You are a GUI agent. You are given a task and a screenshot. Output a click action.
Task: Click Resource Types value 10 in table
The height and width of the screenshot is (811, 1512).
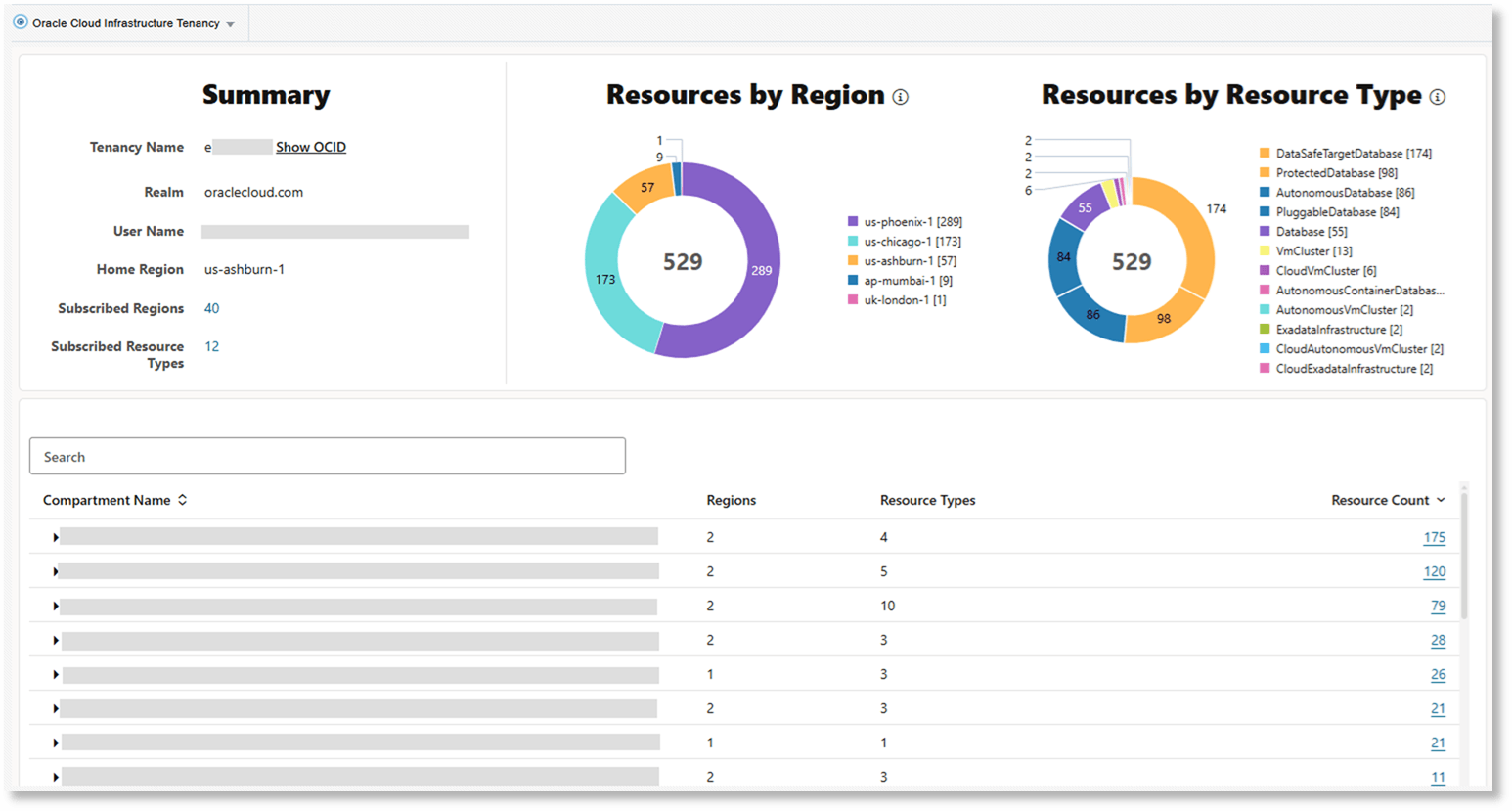887,606
